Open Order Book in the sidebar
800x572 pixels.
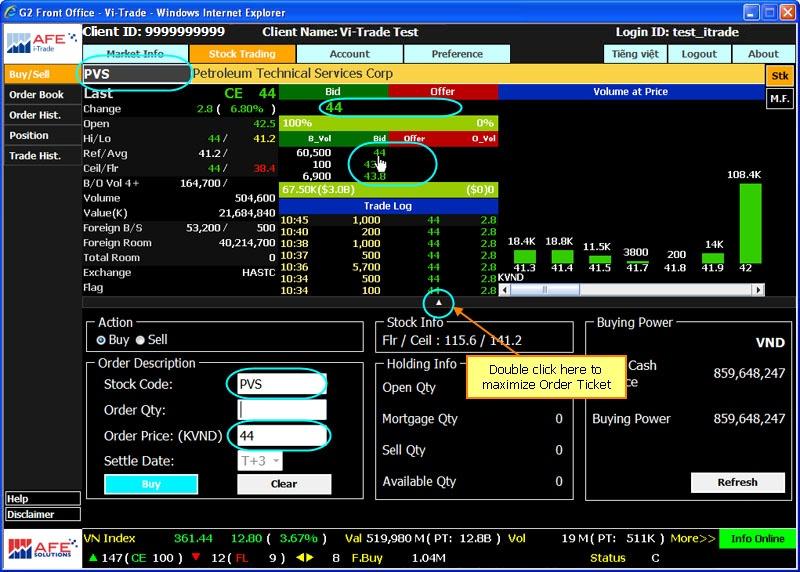42,94
